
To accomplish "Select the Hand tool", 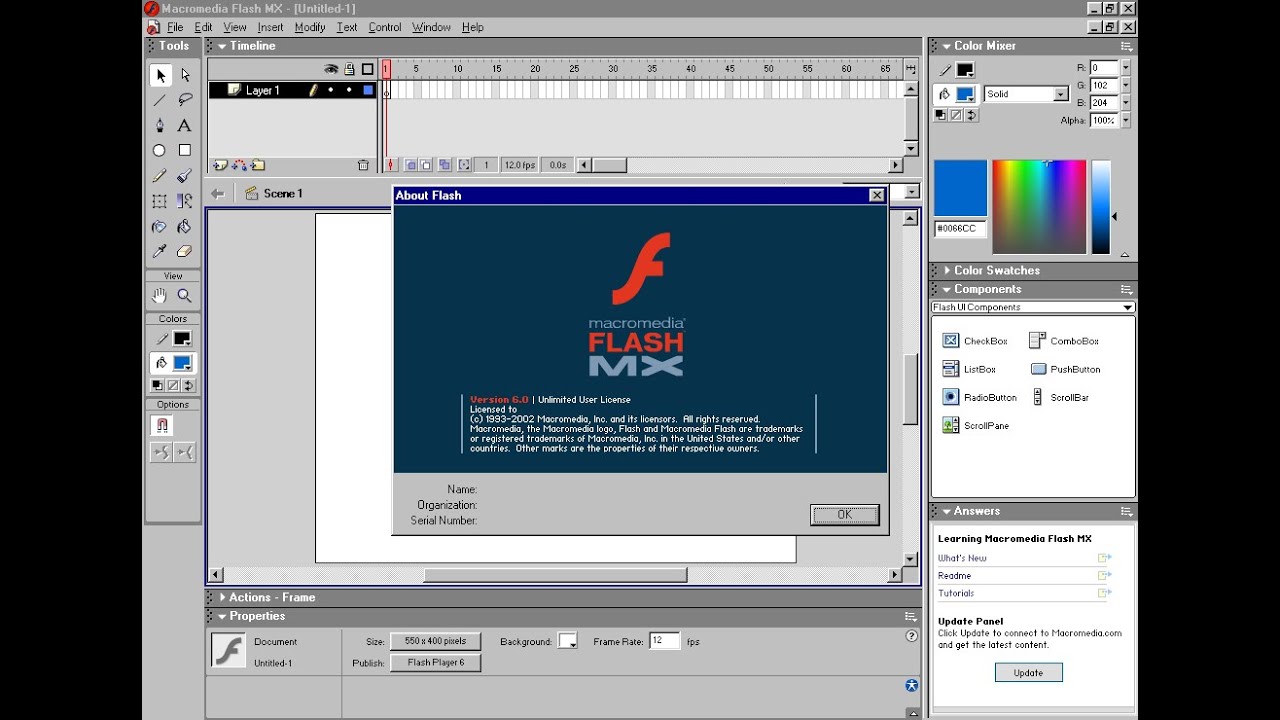I will click(x=160, y=296).
